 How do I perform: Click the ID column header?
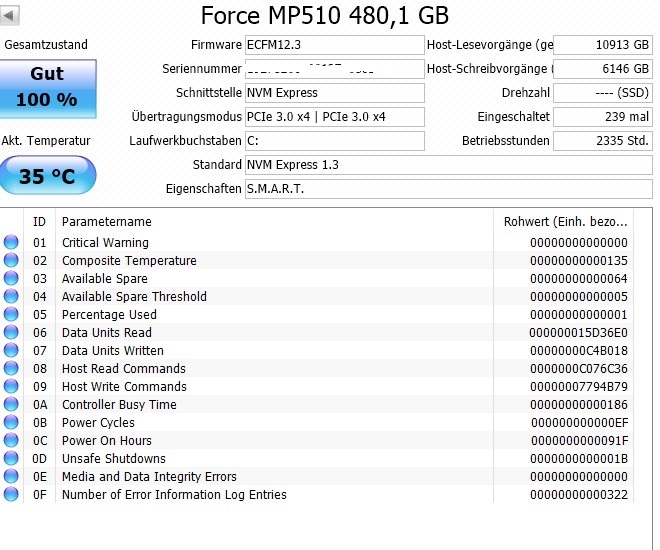click(39, 221)
